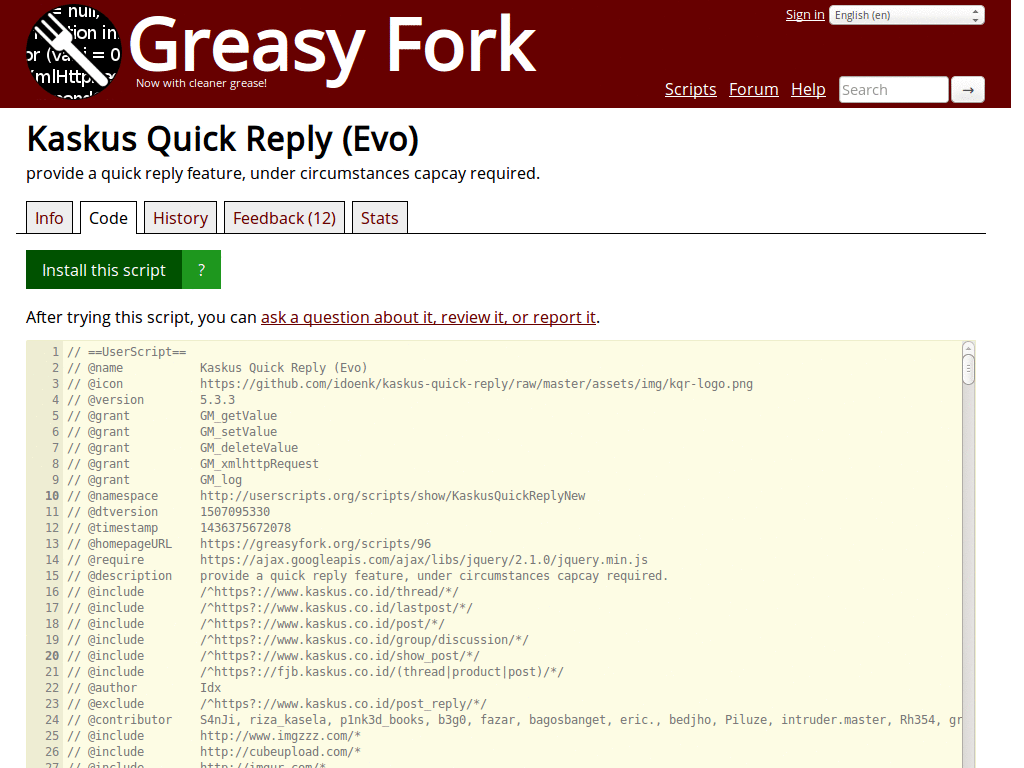The width and height of the screenshot is (1024, 768).
Task: Click the search arrow submit button
Action: coord(968,90)
